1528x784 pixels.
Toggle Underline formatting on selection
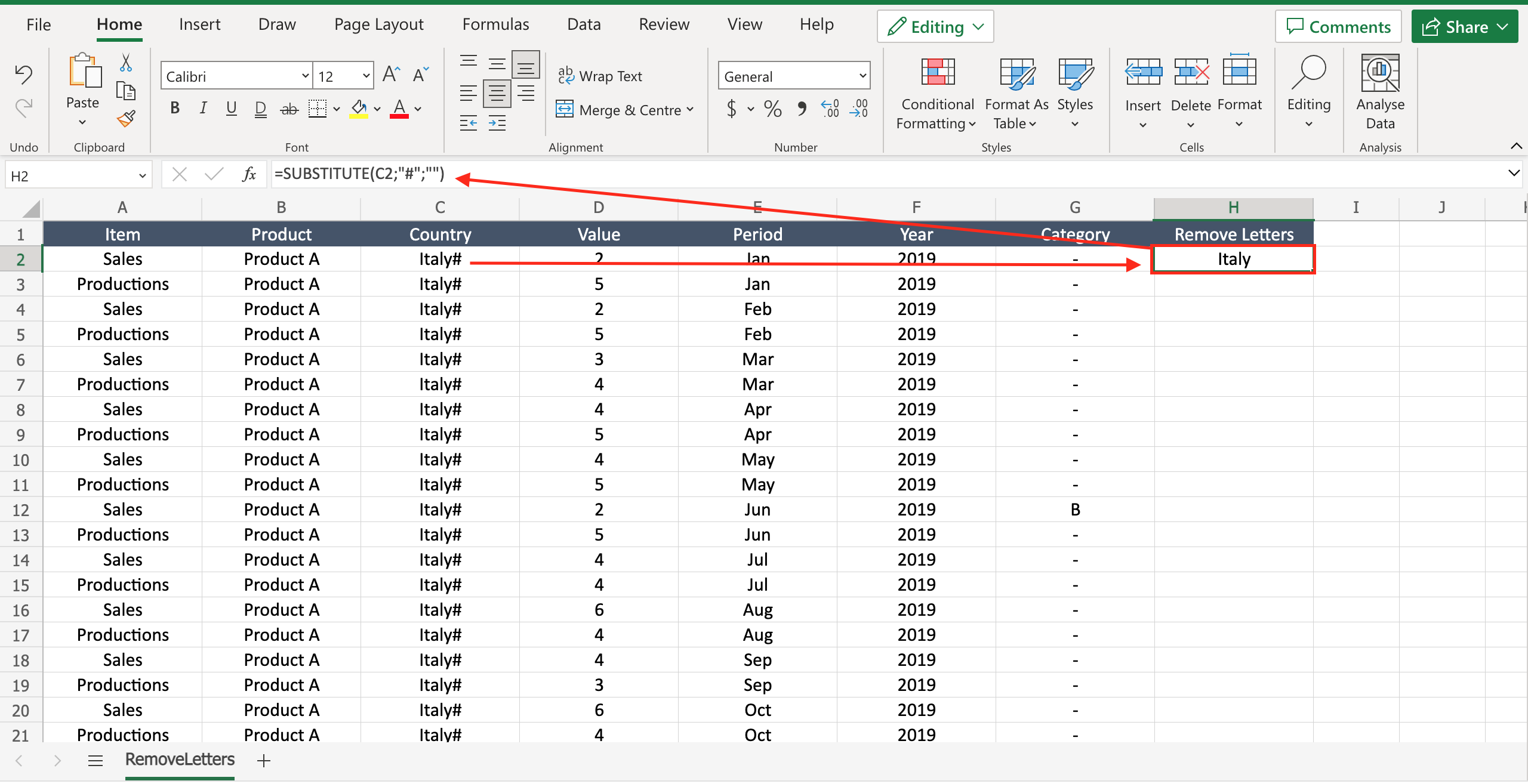pyautogui.click(x=231, y=109)
